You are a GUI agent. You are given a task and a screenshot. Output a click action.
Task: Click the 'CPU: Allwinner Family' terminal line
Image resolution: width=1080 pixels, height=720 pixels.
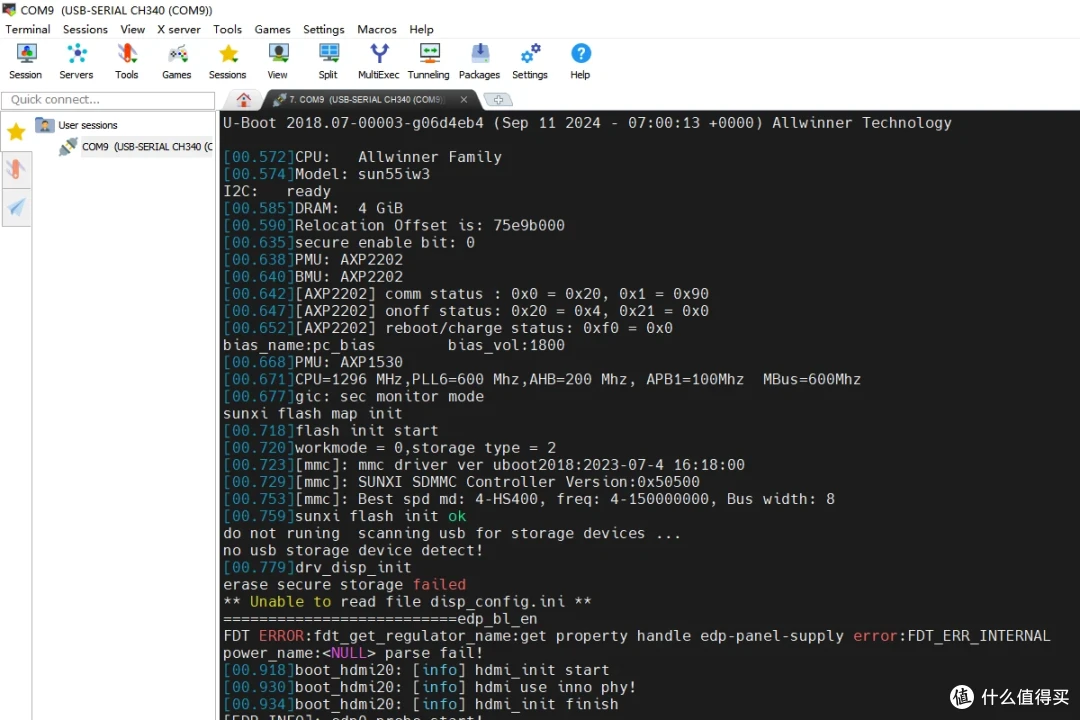(362, 157)
